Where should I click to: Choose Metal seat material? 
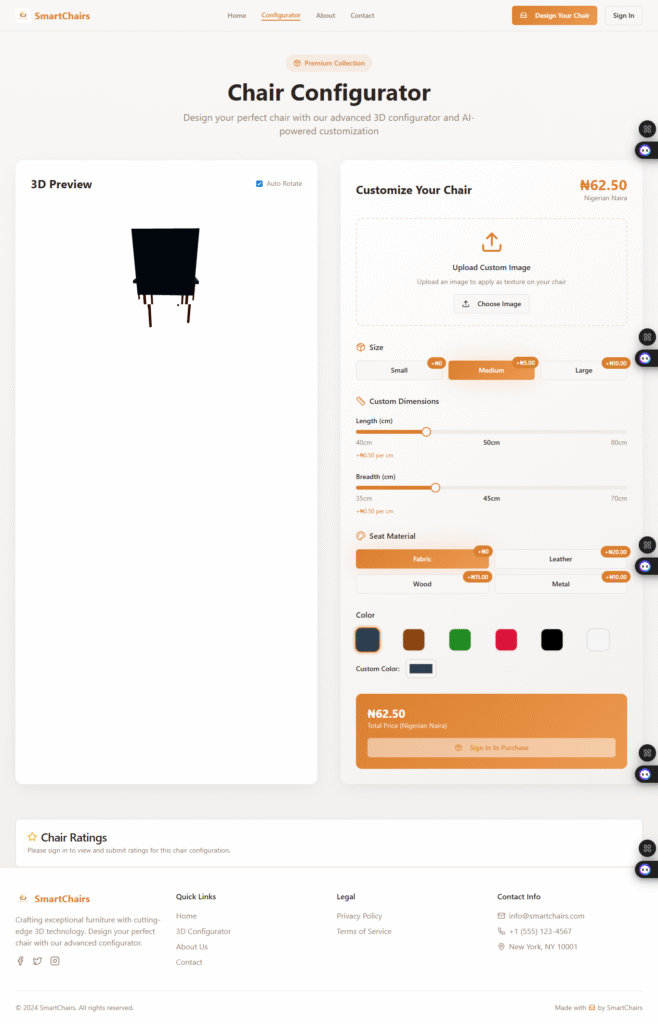click(x=561, y=584)
